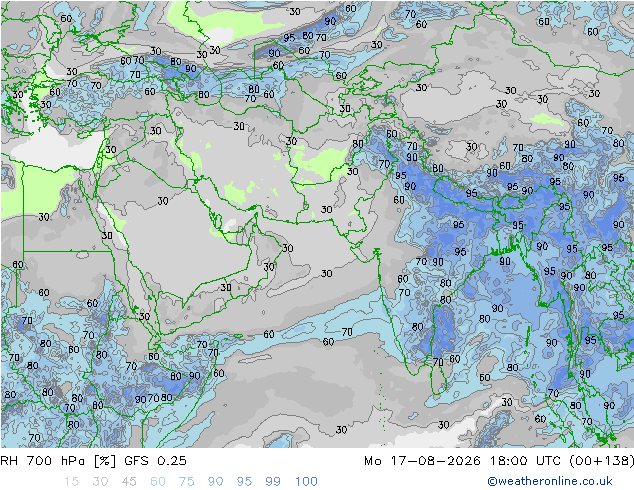Click legend value 99

(x=273, y=482)
